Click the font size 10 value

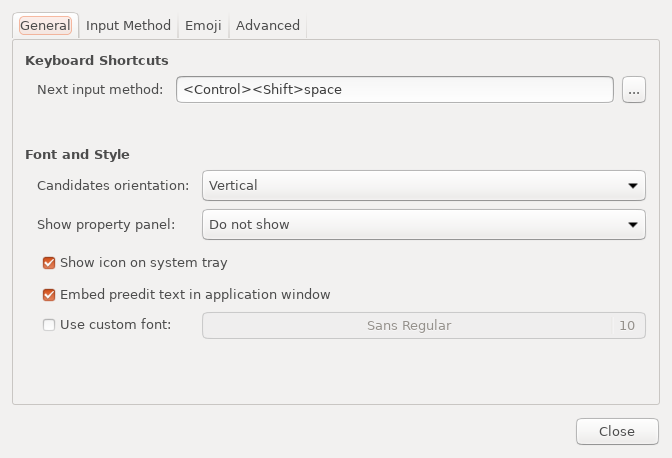[627, 326]
